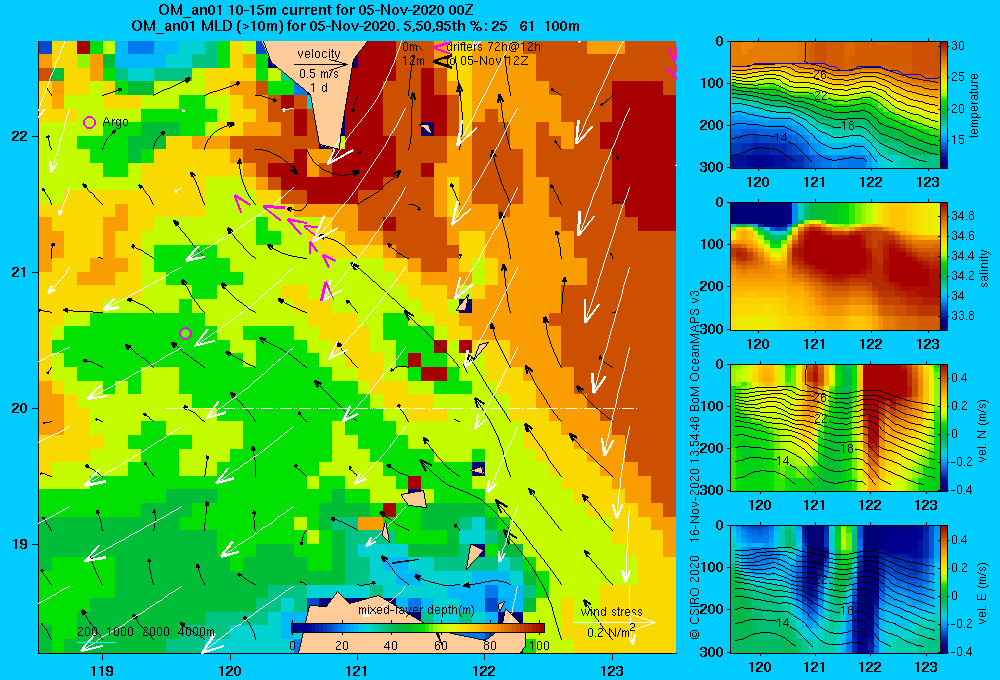The image size is (1000, 680).
Task: Click the 'salinity' color bar title
Action: (983, 268)
